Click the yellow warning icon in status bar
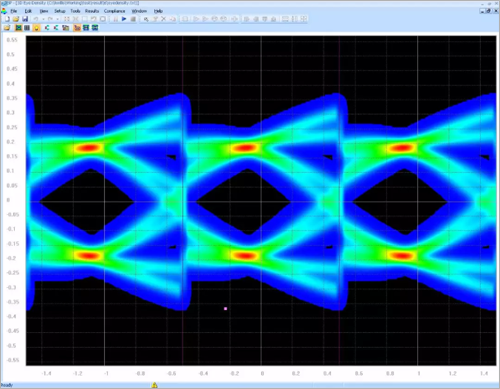This screenshot has width=500, height=389. click(154, 385)
